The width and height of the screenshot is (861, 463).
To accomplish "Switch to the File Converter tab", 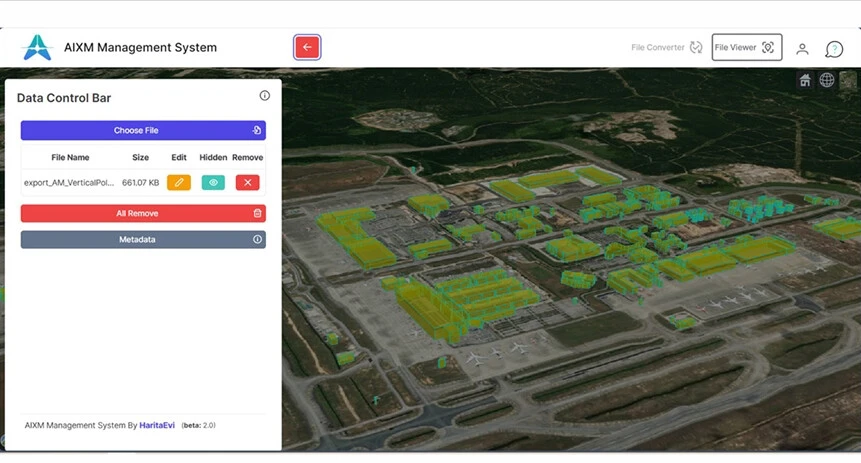I will coord(666,47).
